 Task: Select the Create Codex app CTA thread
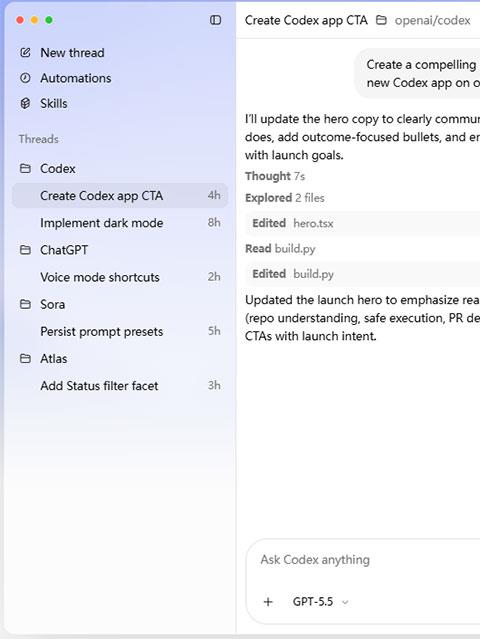click(120, 196)
